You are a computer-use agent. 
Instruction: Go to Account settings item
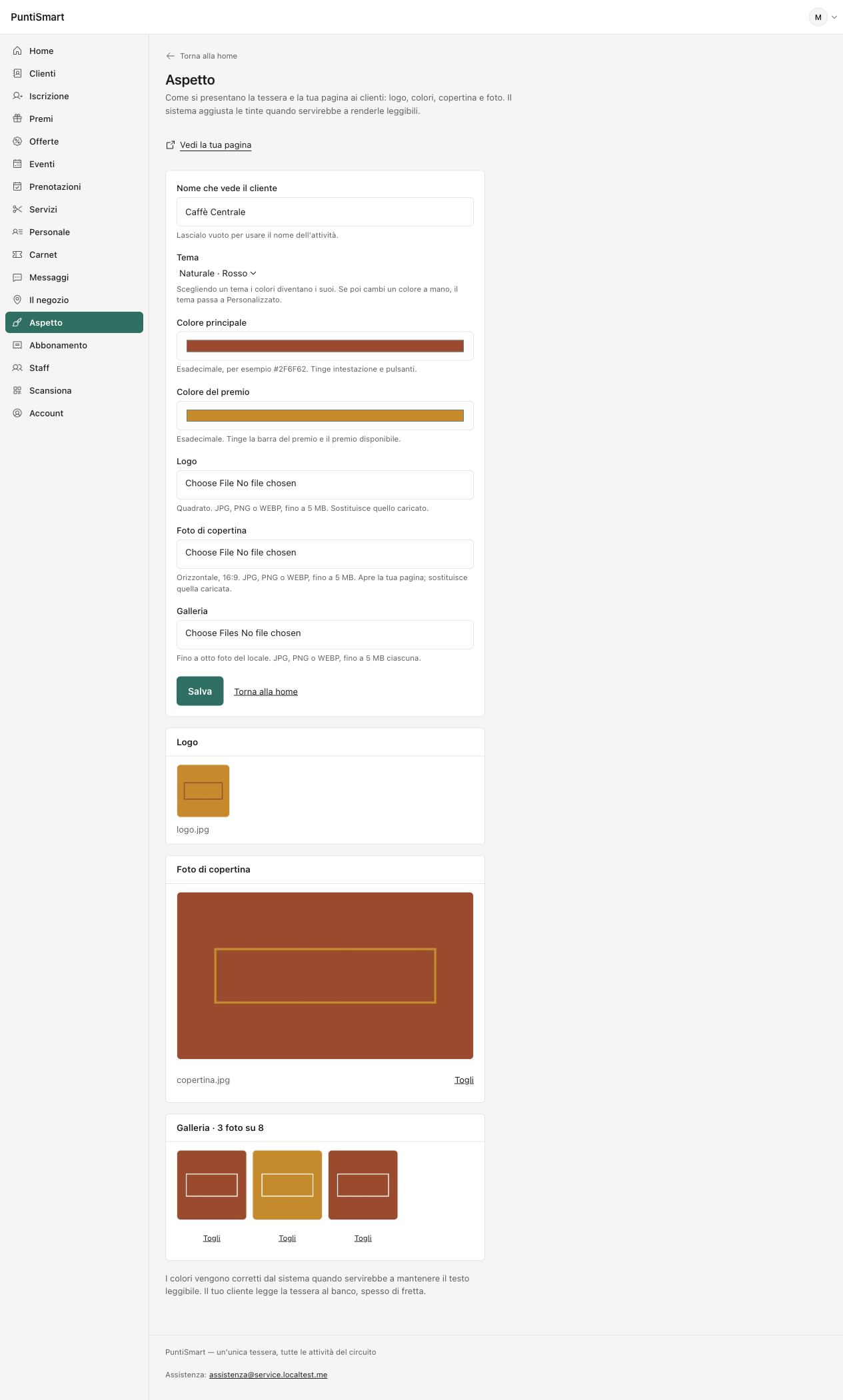(74, 413)
